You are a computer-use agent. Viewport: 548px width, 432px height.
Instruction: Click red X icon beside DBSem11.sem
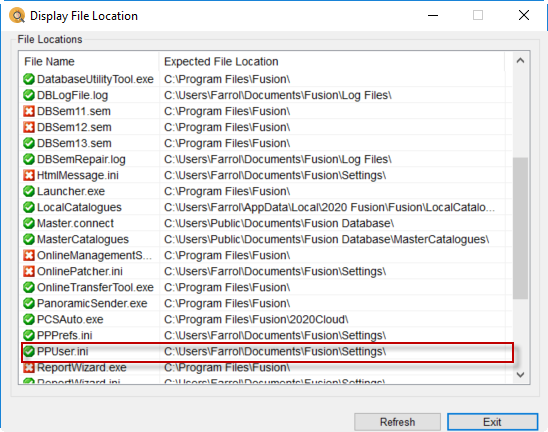coord(29,111)
